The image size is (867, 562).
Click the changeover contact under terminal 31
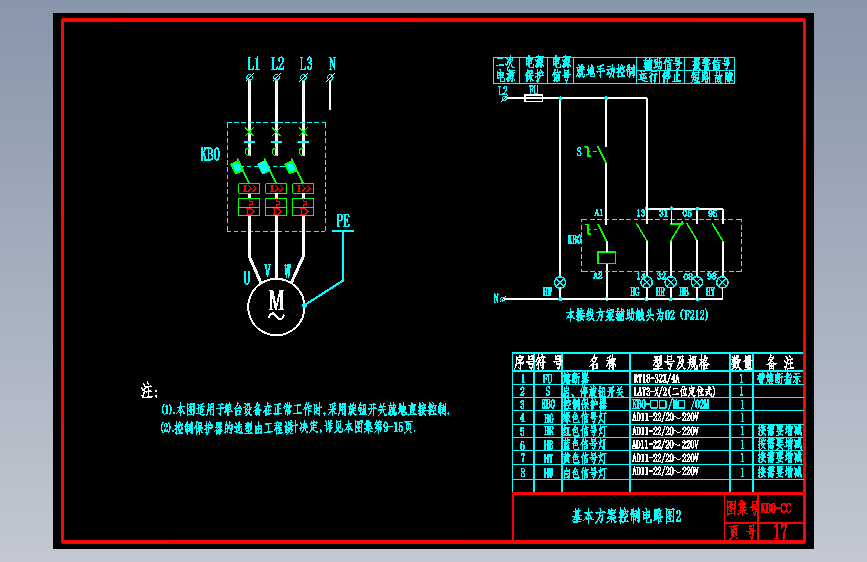point(676,232)
